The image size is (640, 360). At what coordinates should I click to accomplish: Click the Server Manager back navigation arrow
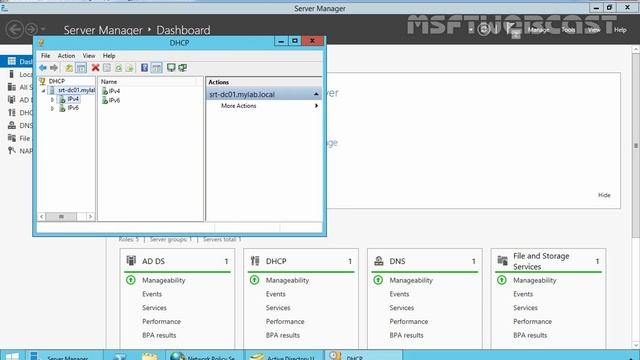click(15, 29)
